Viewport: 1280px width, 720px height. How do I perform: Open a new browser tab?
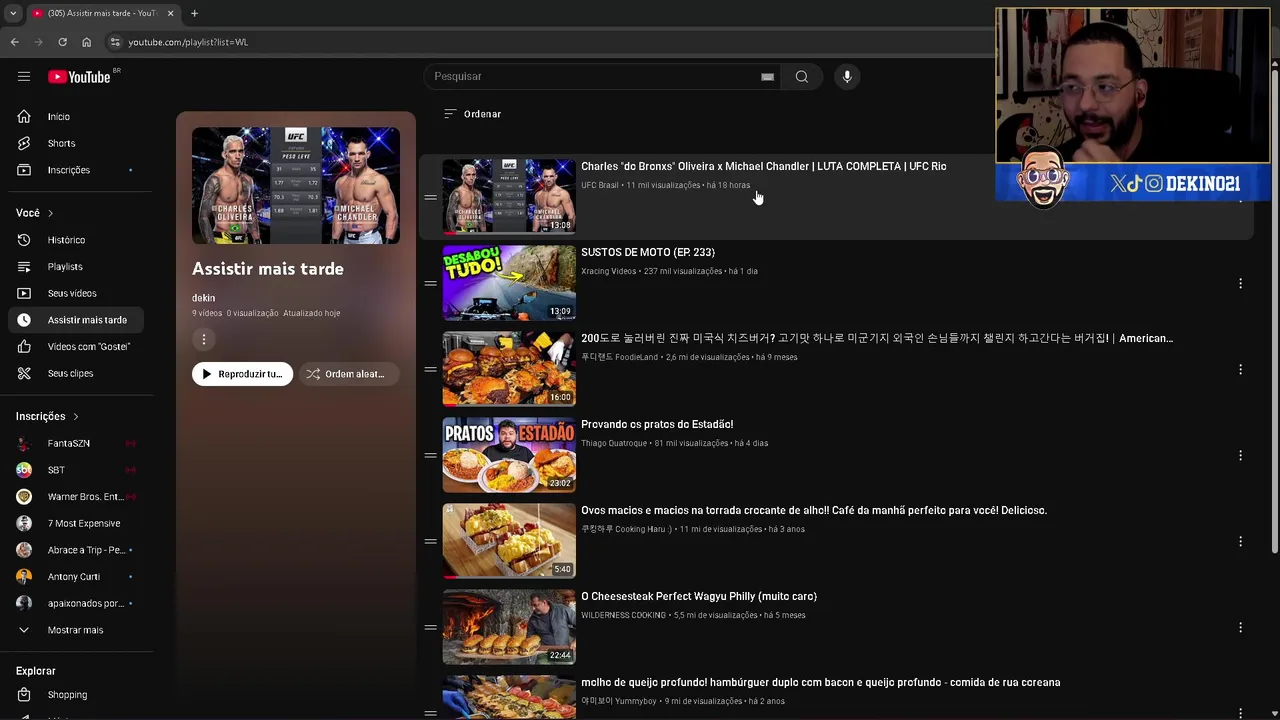click(194, 13)
